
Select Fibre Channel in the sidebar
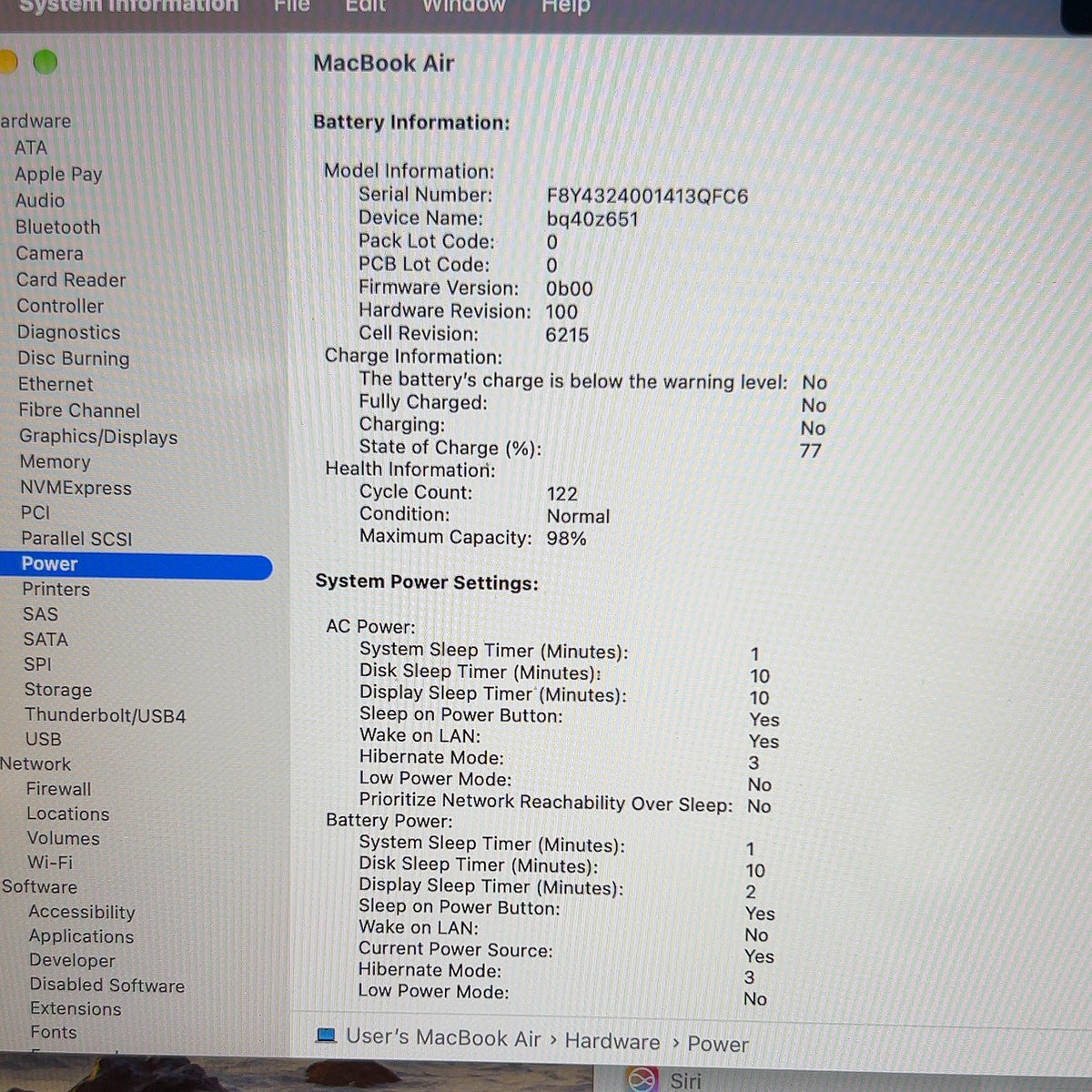pos(79,410)
